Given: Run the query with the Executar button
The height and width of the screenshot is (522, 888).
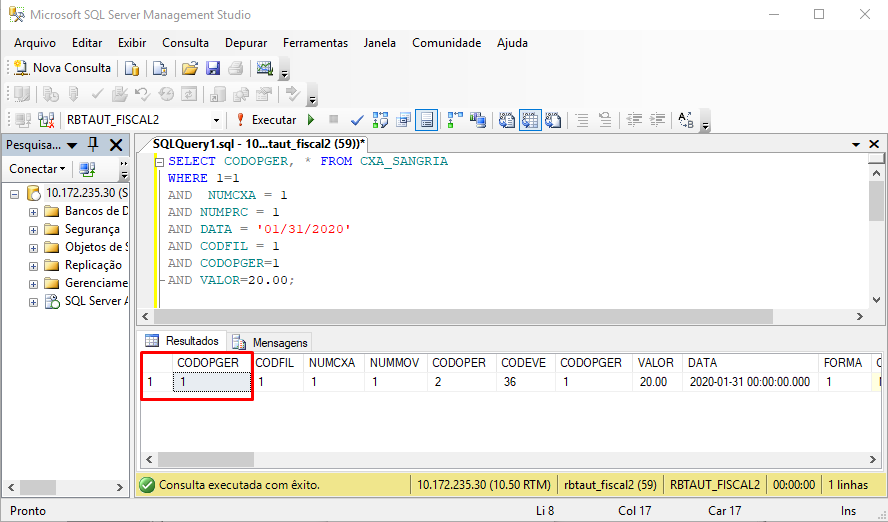Looking at the screenshot, I should click(x=266, y=120).
